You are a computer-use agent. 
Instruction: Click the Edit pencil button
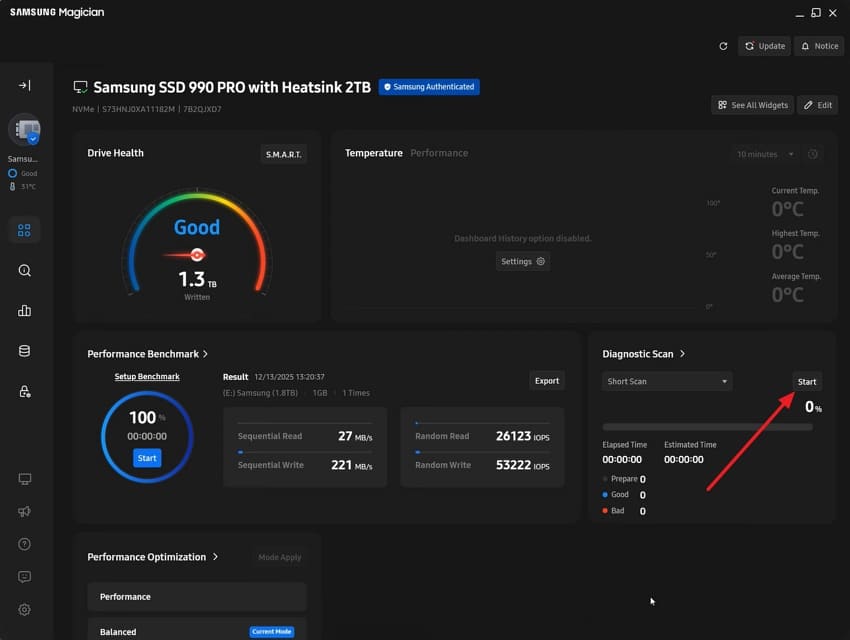[x=817, y=105]
